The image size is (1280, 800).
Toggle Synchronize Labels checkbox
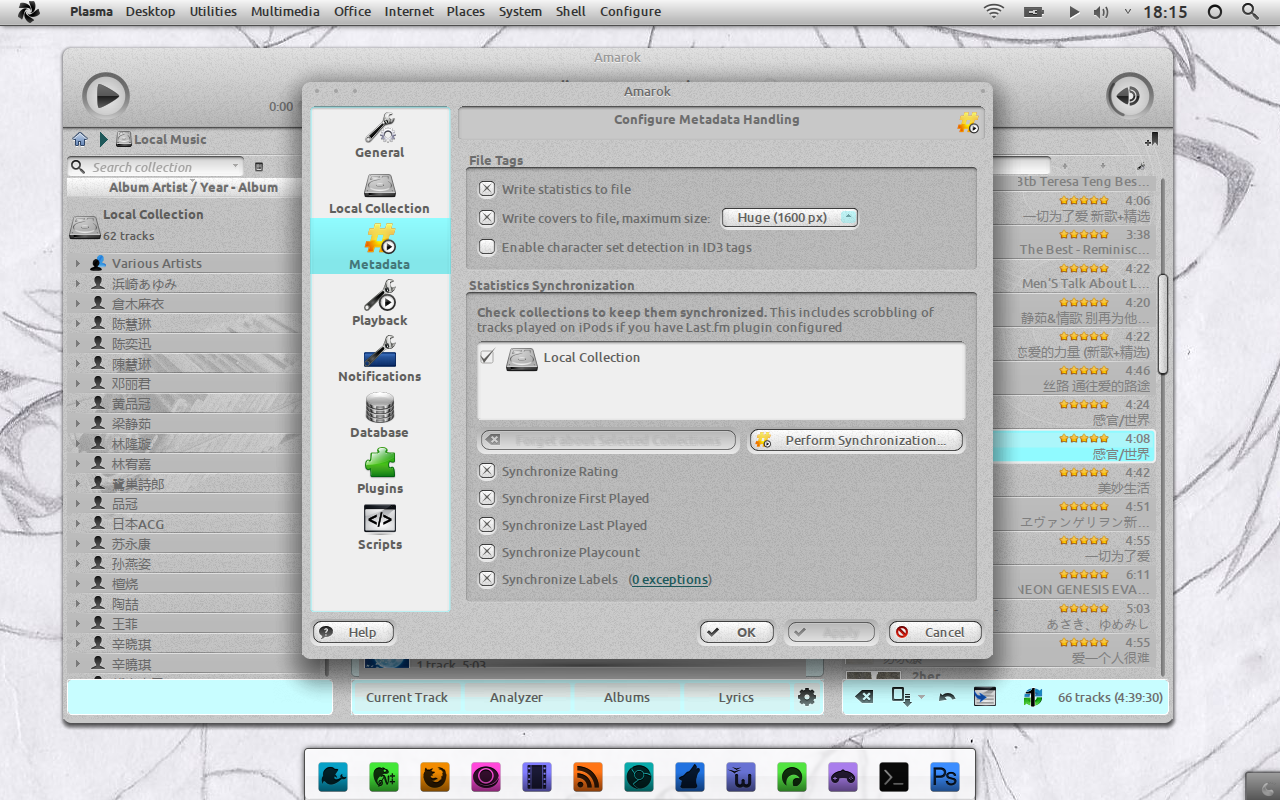(487, 579)
